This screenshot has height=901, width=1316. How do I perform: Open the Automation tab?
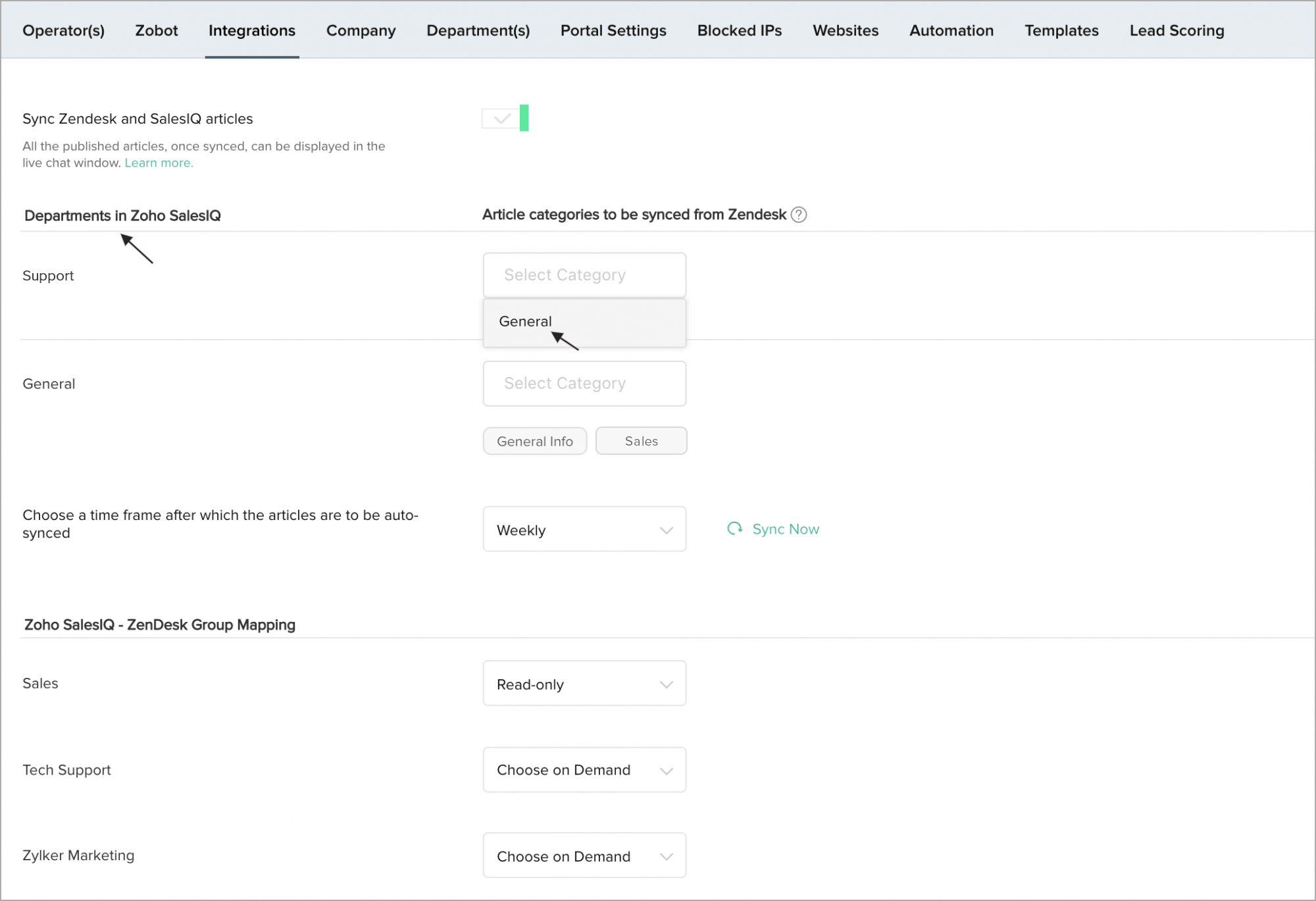(951, 30)
